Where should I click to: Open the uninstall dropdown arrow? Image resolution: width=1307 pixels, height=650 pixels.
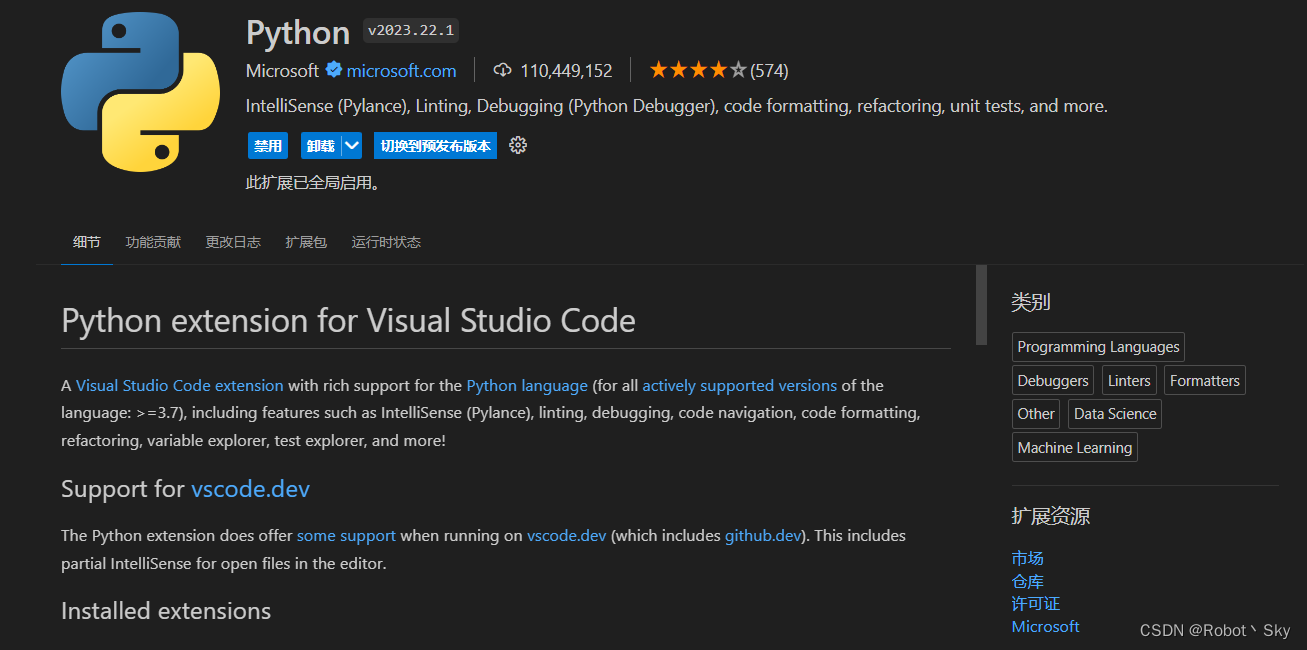click(x=351, y=146)
